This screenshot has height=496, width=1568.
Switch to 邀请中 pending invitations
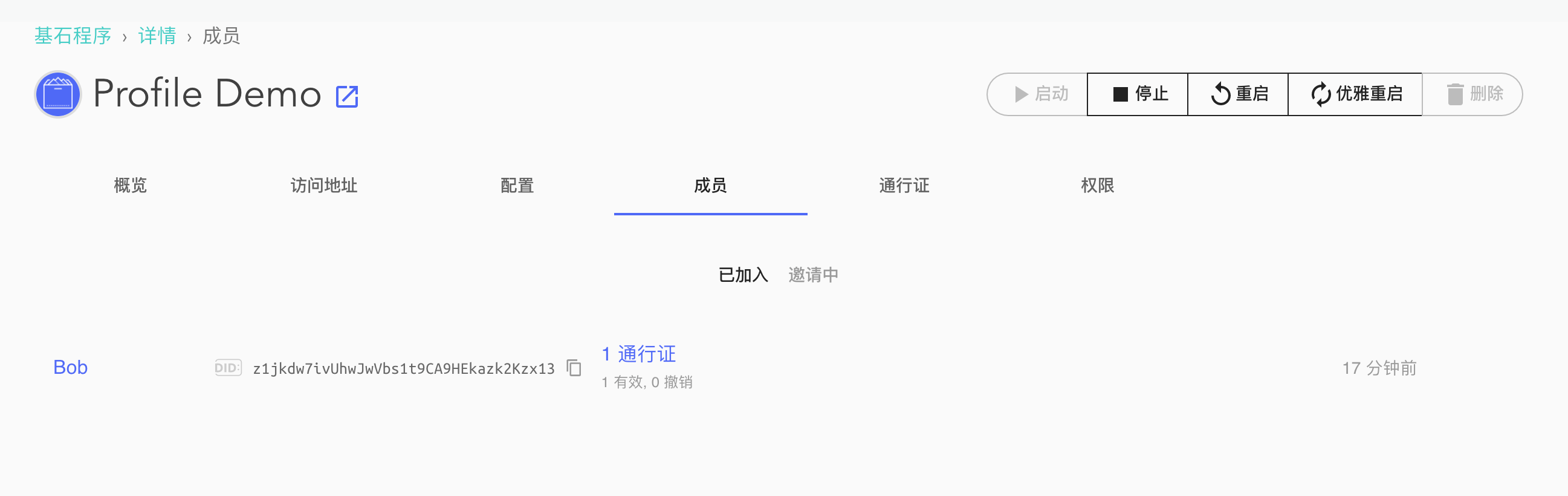(813, 275)
